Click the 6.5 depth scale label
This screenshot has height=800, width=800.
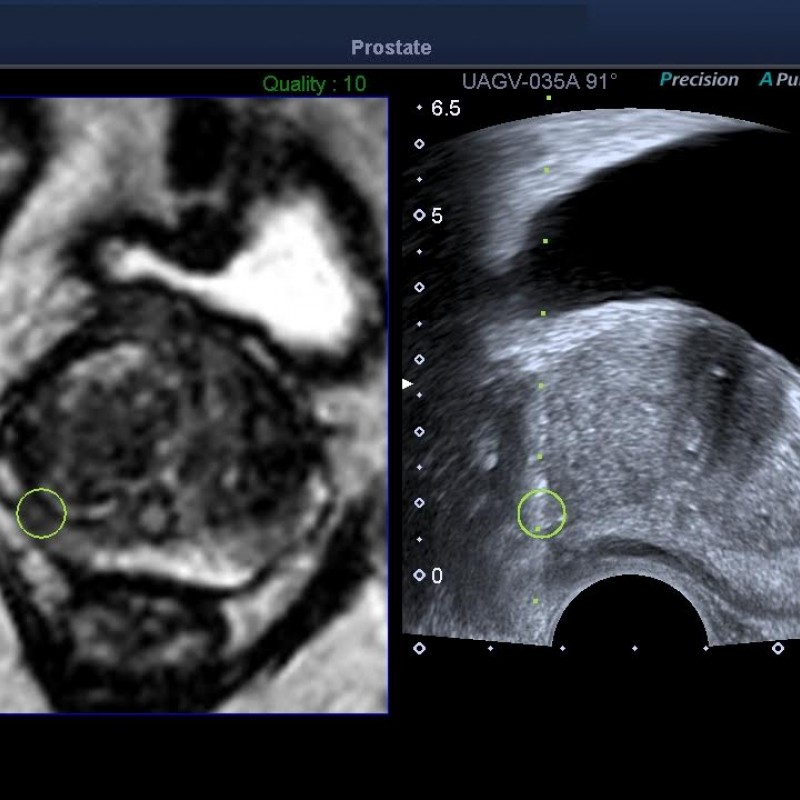click(445, 109)
